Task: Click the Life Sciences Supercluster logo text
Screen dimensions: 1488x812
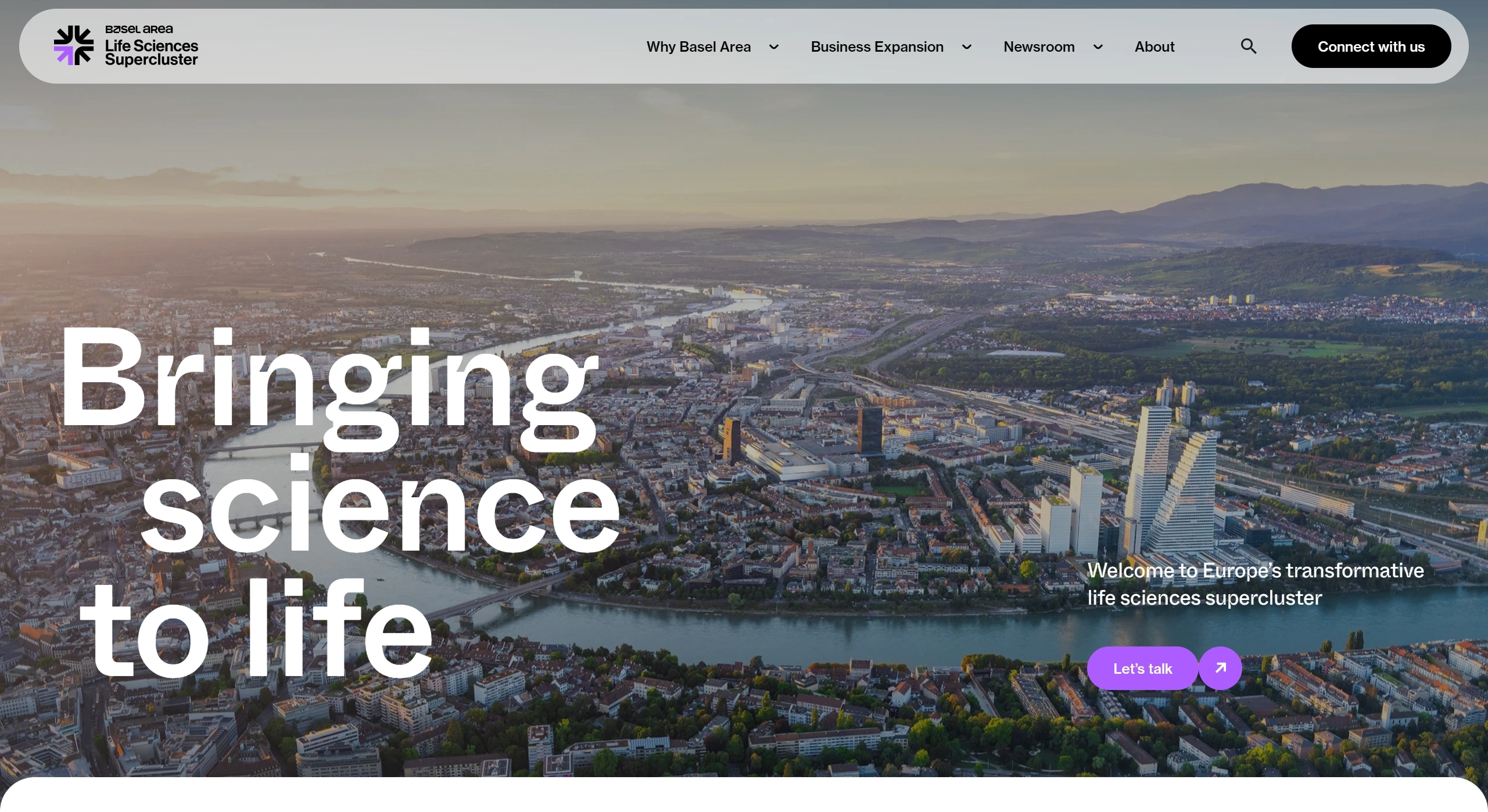Action: point(151,53)
